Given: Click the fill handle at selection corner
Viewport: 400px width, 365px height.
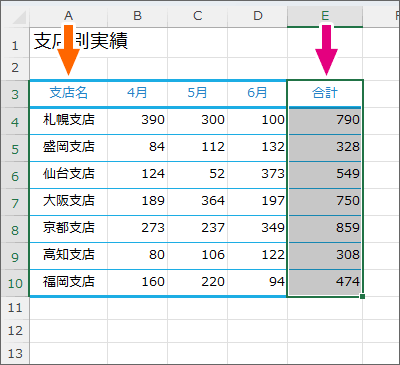Looking at the screenshot, I should click(362, 296).
